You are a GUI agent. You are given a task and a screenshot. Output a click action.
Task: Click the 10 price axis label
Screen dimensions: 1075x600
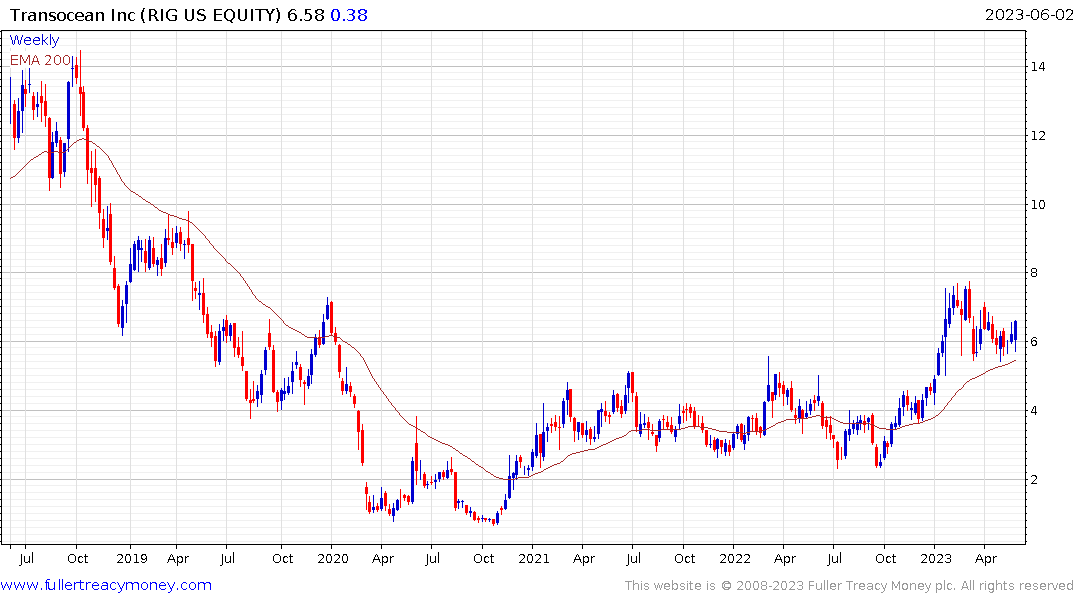pyautogui.click(x=1038, y=204)
